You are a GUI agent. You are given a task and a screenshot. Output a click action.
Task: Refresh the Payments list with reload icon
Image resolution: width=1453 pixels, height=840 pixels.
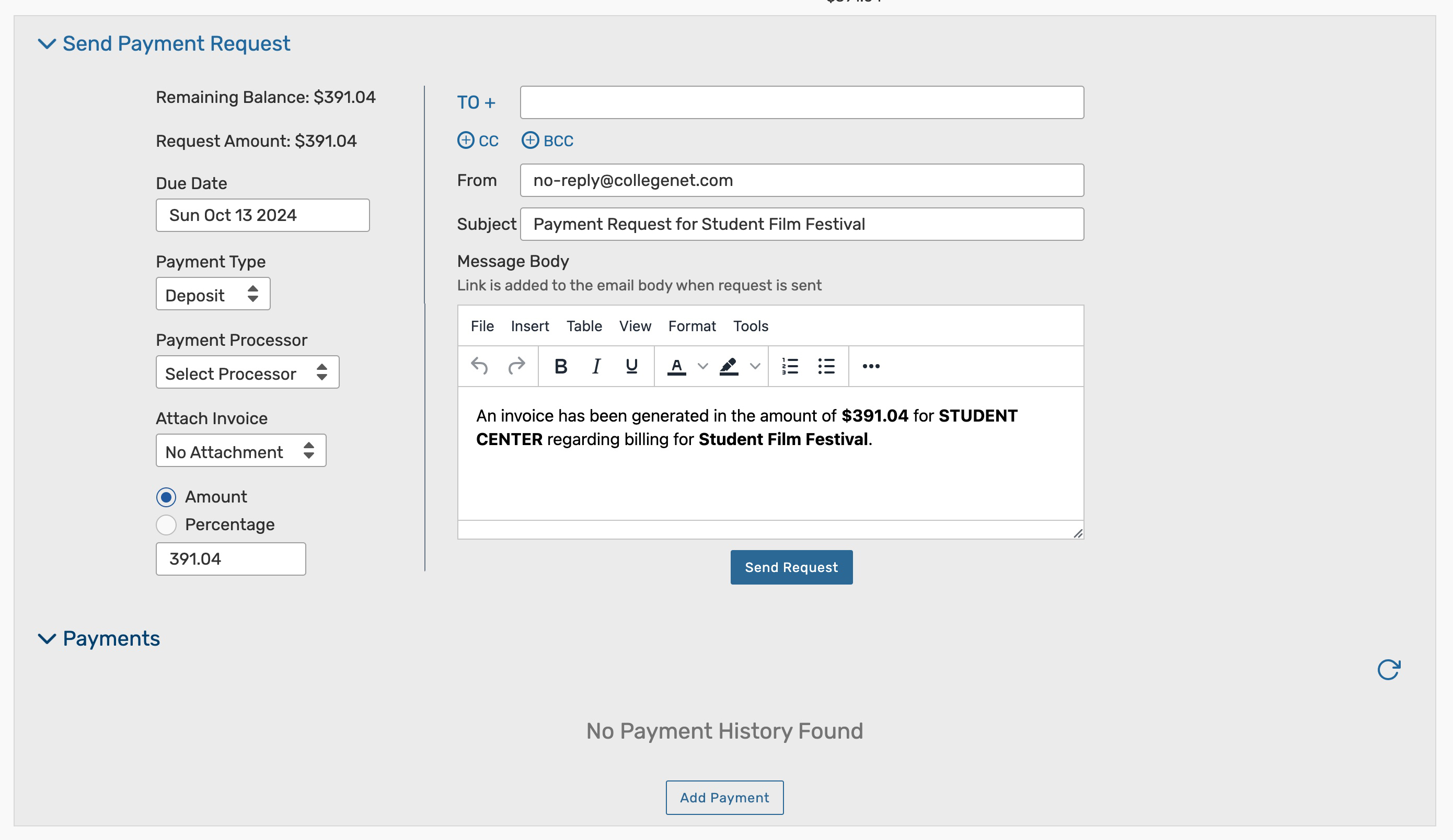pyautogui.click(x=1388, y=670)
